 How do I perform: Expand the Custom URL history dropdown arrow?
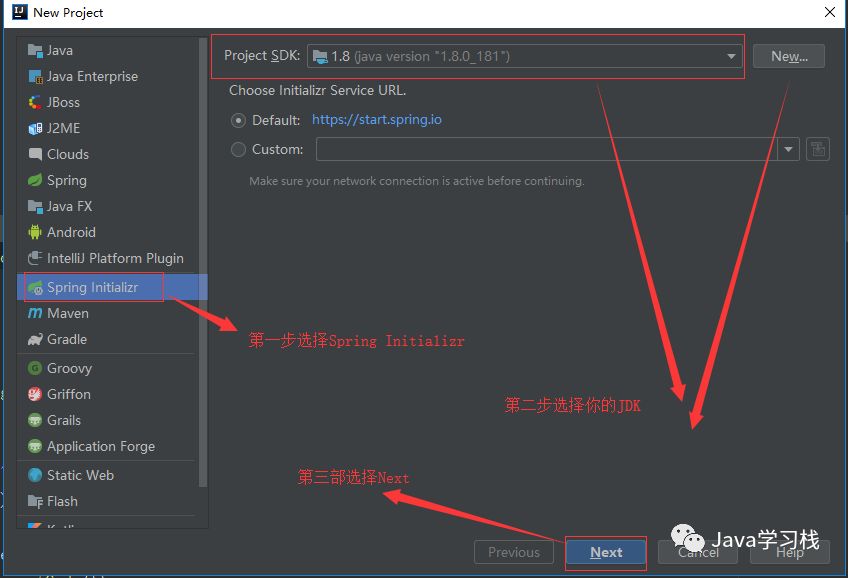(789, 149)
